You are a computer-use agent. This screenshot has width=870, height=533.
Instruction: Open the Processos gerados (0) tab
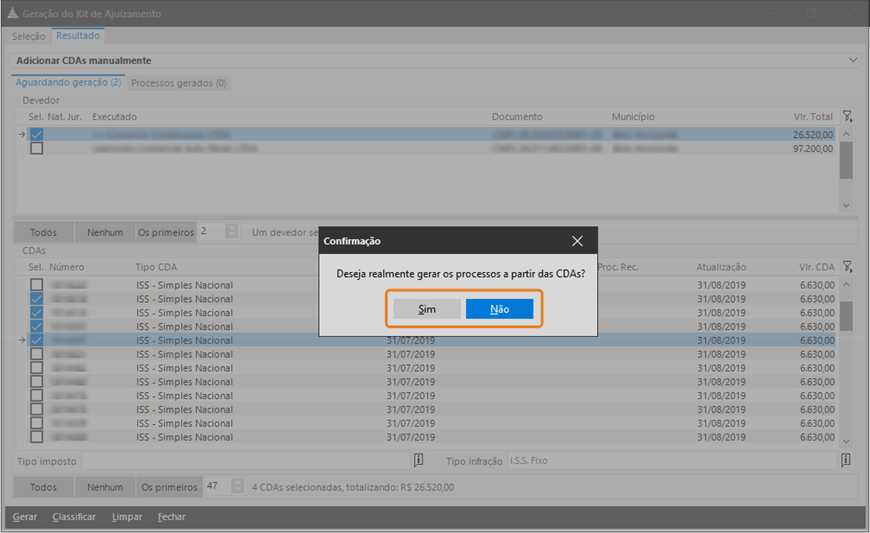[179, 83]
